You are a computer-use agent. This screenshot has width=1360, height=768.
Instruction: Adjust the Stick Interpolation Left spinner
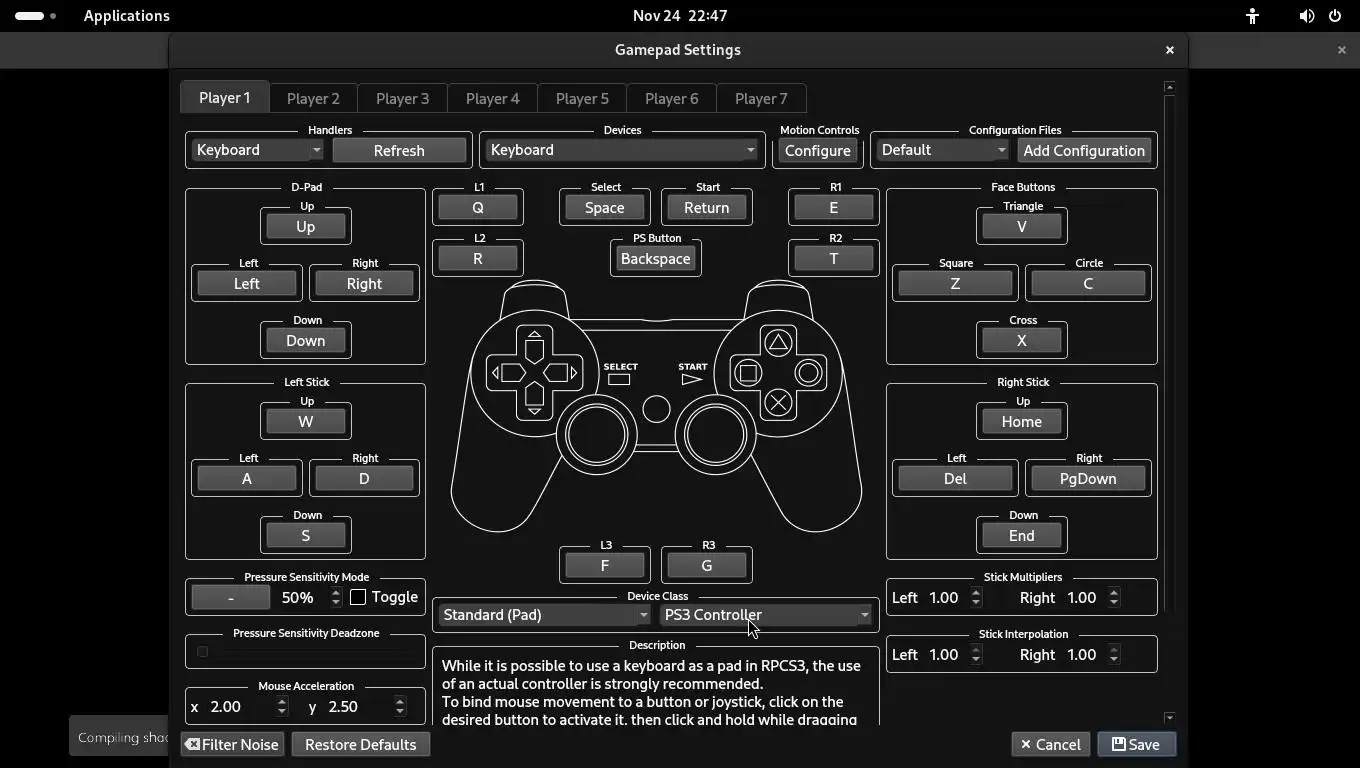(x=954, y=655)
